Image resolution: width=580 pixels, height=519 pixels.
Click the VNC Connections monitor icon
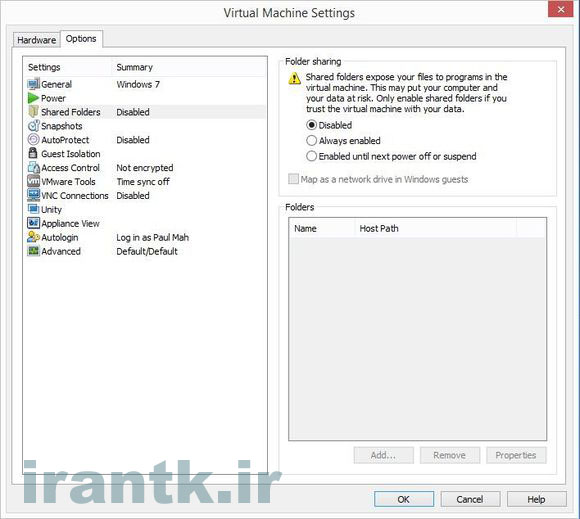[33, 195]
